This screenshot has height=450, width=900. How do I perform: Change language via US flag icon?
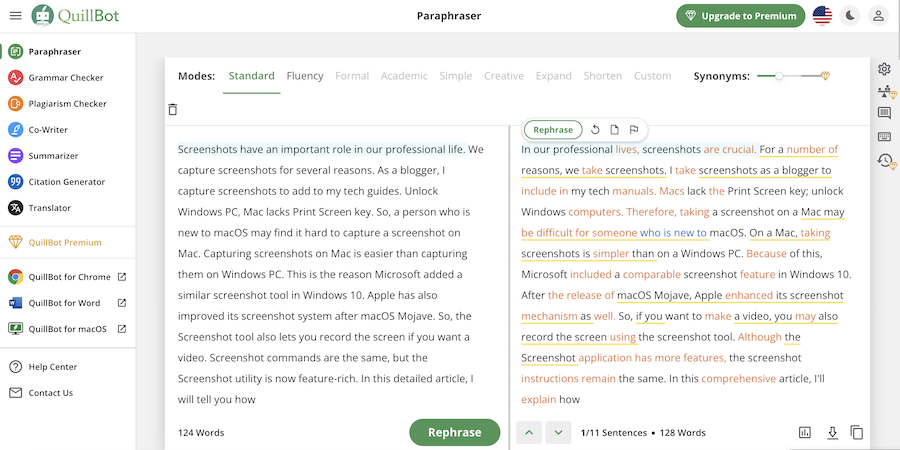coord(822,16)
